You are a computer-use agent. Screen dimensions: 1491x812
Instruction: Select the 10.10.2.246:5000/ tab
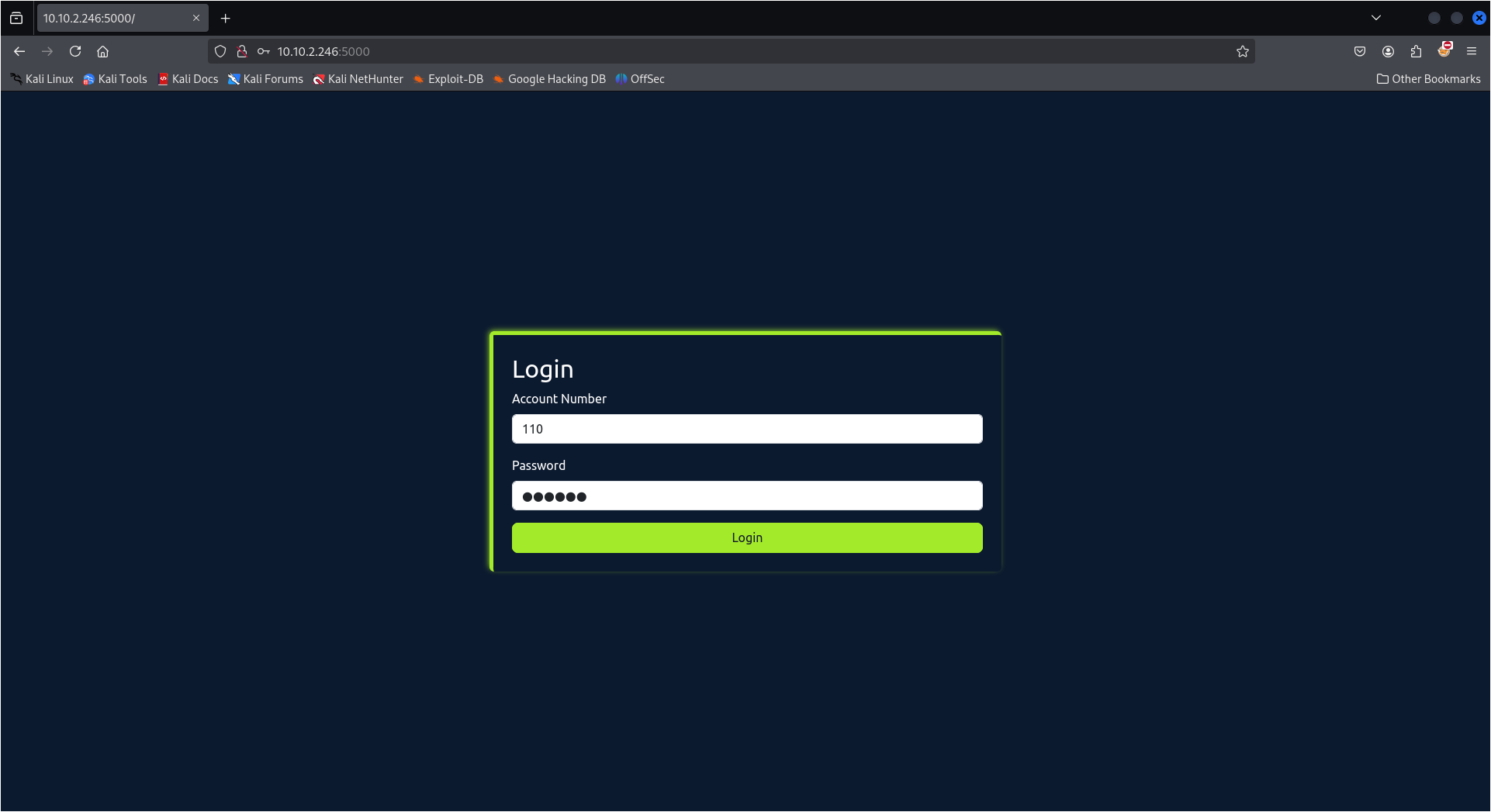(122, 18)
